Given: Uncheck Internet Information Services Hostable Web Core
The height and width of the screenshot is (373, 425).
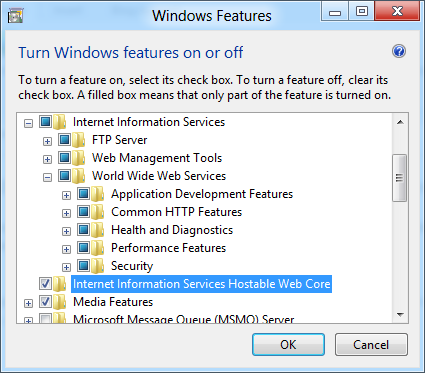Looking at the screenshot, I should point(45,284).
